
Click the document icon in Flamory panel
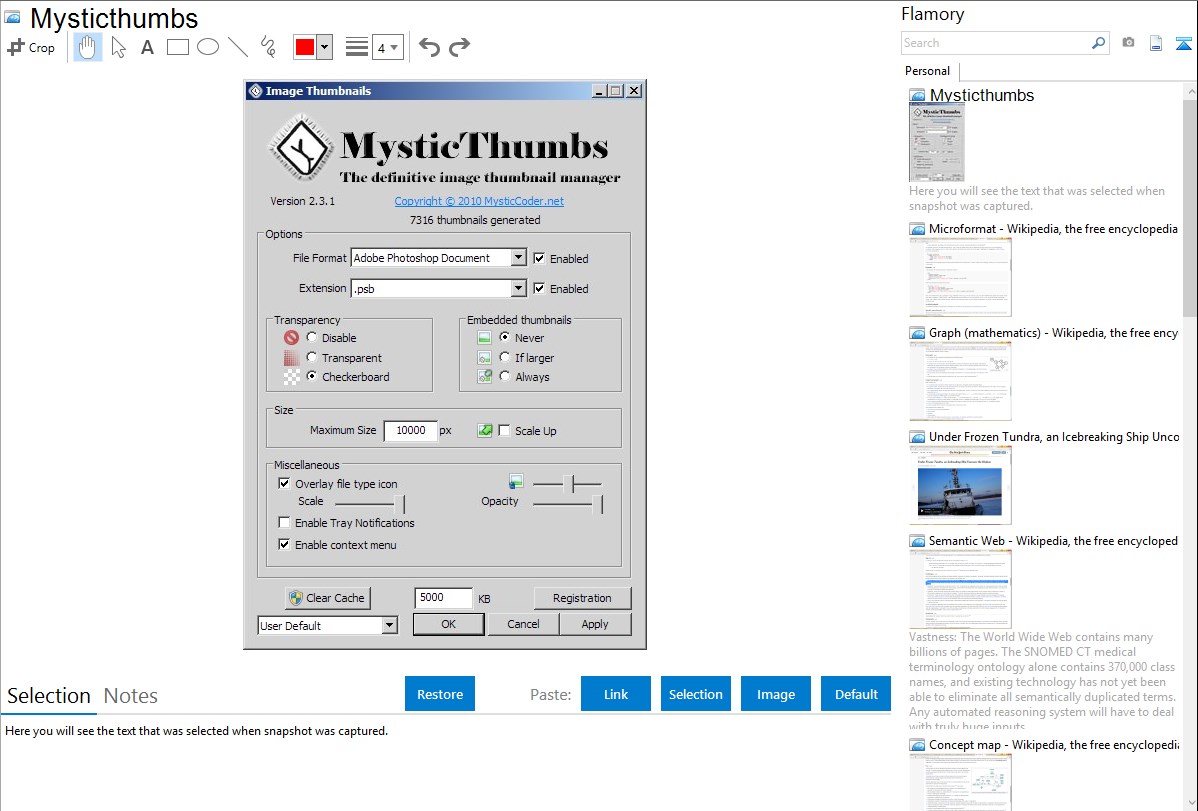tap(1156, 43)
